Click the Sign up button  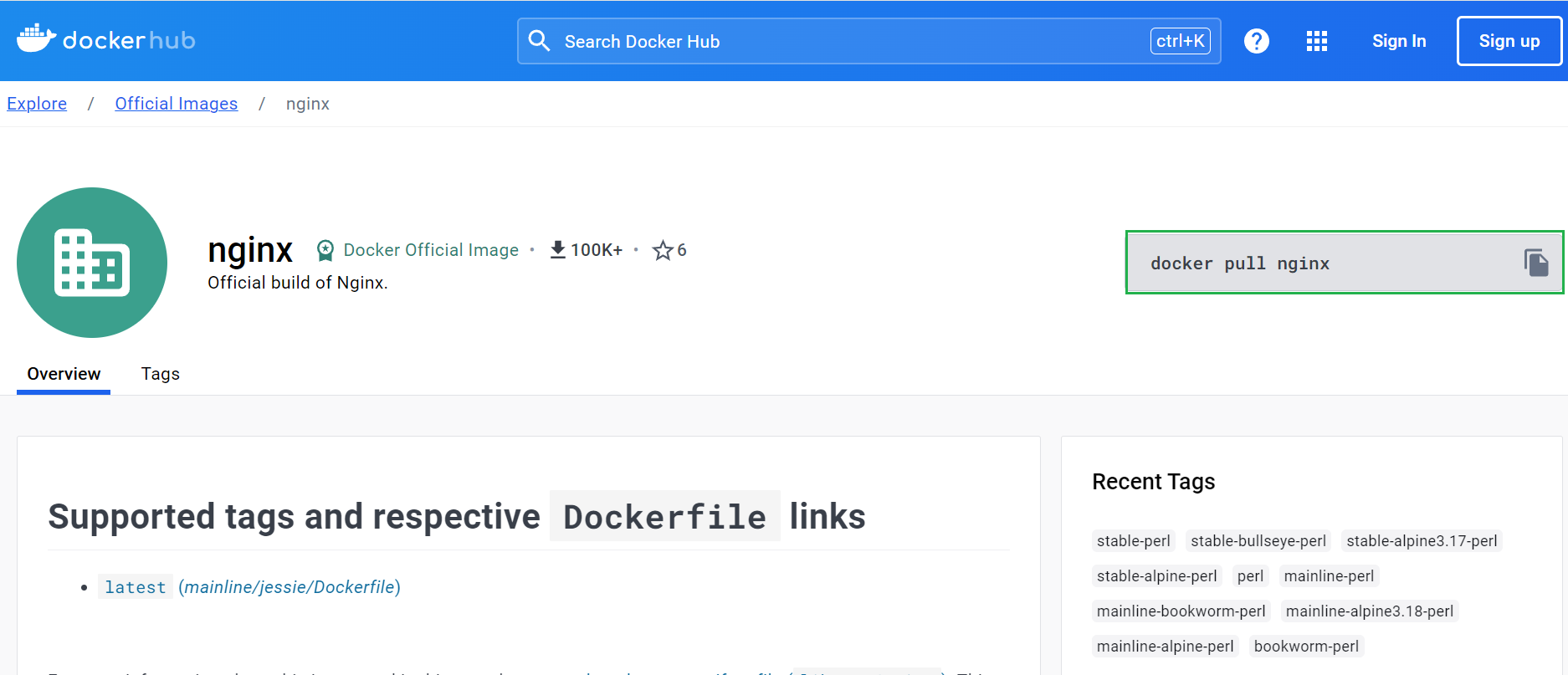tap(1509, 41)
